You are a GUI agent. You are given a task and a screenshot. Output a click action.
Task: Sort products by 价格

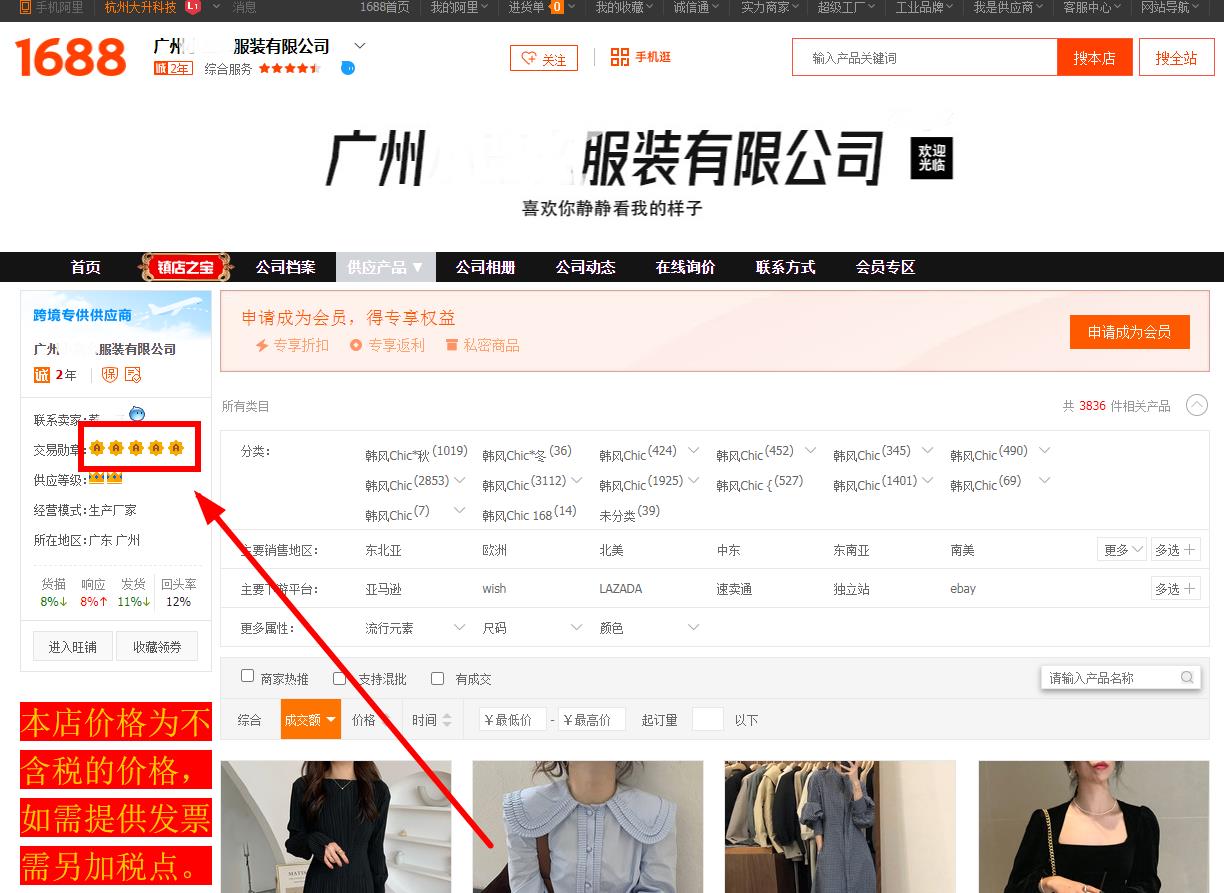click(370, 720)
